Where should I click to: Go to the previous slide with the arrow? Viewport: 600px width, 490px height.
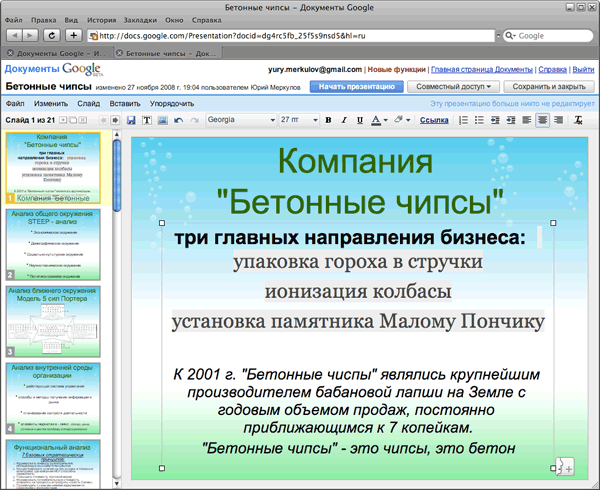(x=103, y=120)
